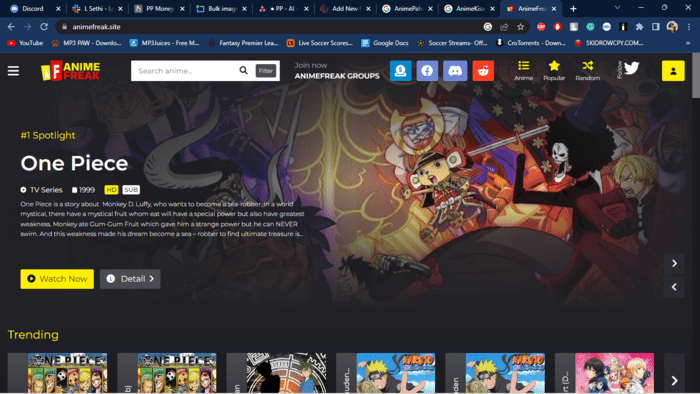Open the Anime list menu
This screenshot has height=394, width=700.
click(x=524, y=71)
